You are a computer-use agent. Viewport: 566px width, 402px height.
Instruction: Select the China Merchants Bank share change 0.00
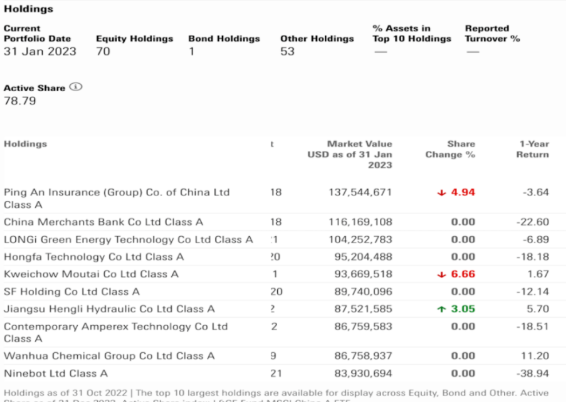[x=463, y=222]
